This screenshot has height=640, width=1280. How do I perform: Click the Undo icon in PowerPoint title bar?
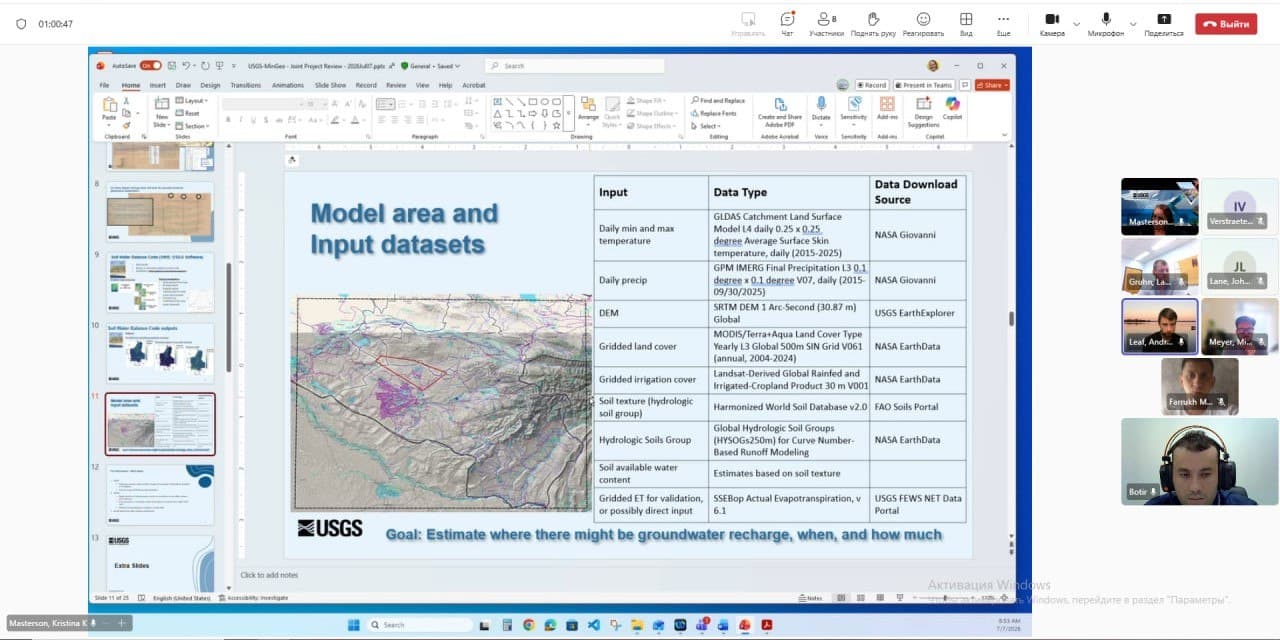tap(186, 65)
